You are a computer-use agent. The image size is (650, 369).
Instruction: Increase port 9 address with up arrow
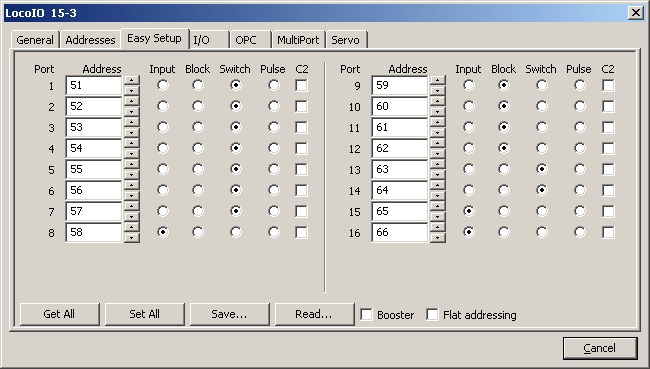pyautogui.click(x=437, y=80)
